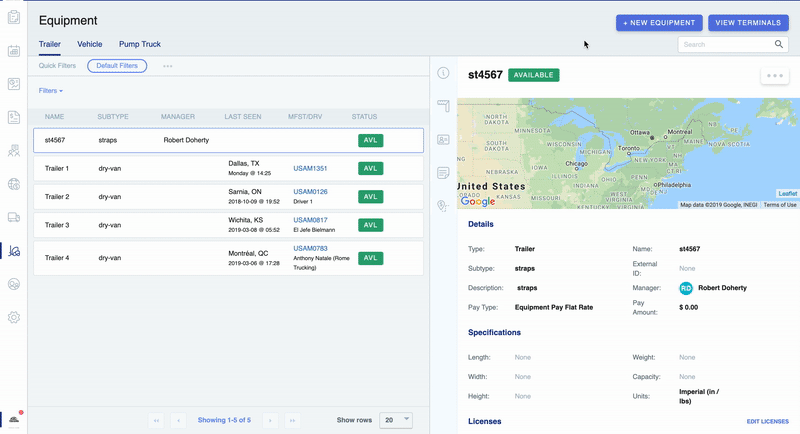This screenshot has height=434, width=800.
Task: Open the USAM1351 manifest link
Action: [x=310, y=169]
